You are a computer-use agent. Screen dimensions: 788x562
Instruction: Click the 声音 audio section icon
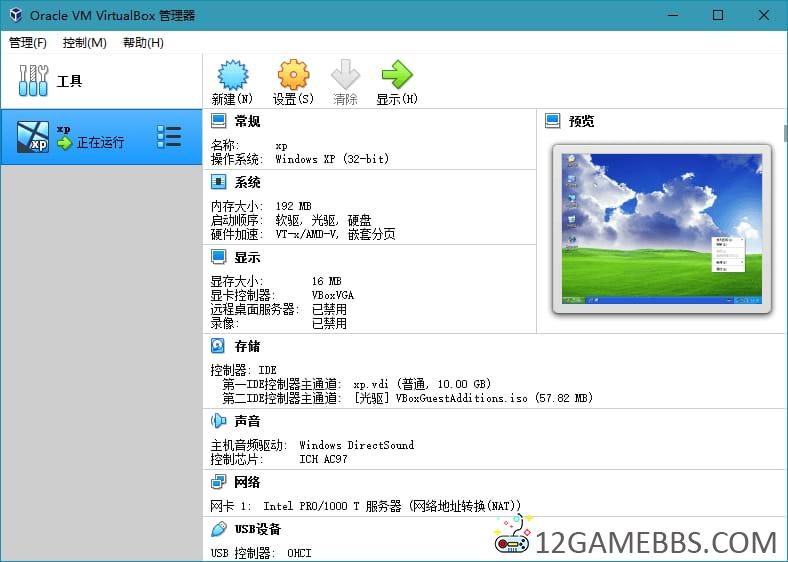218,421
